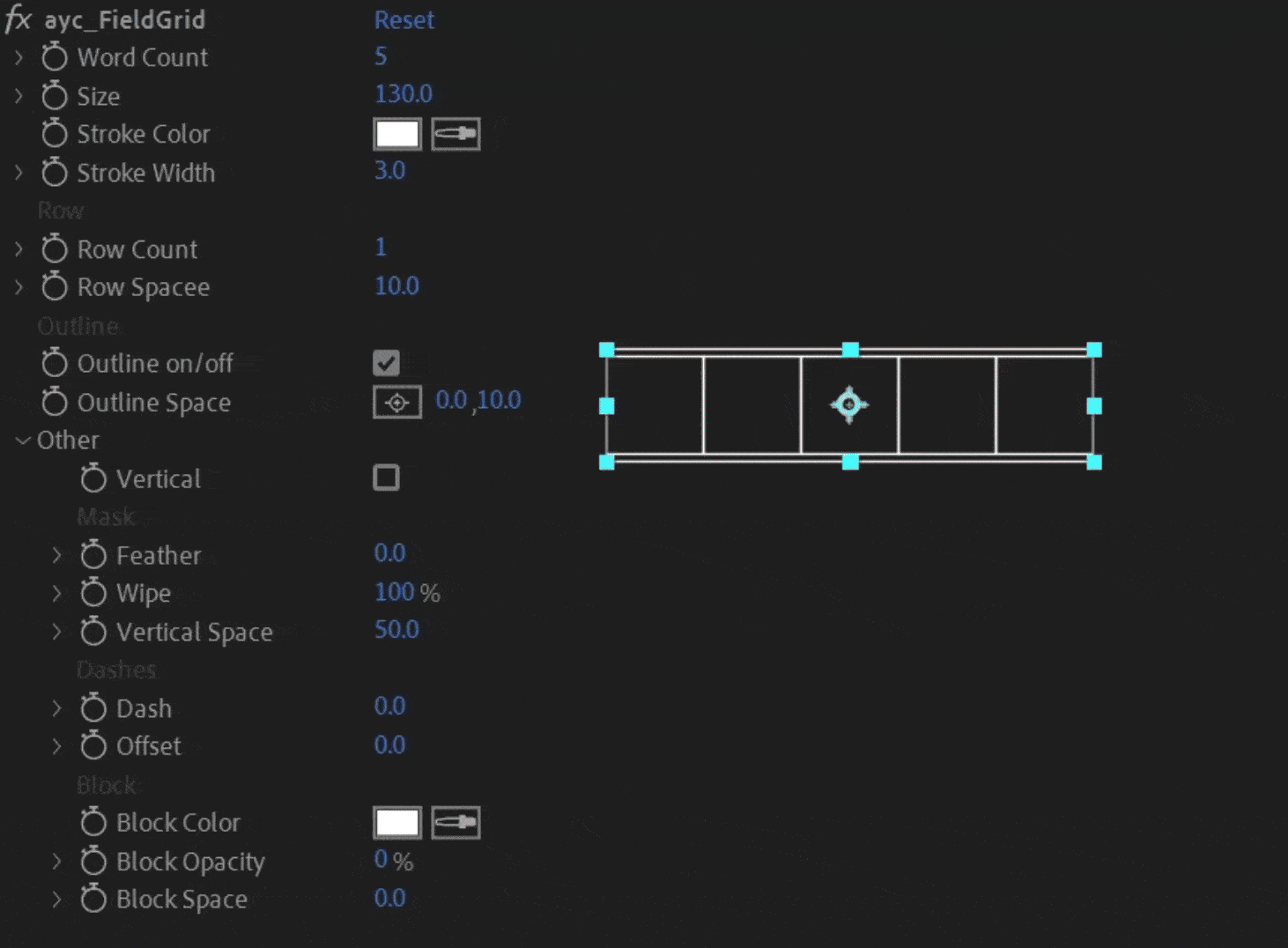The image size is (1288, 948).
Task: Click the Stroke Color eyedropper
Action: (455, 134)
